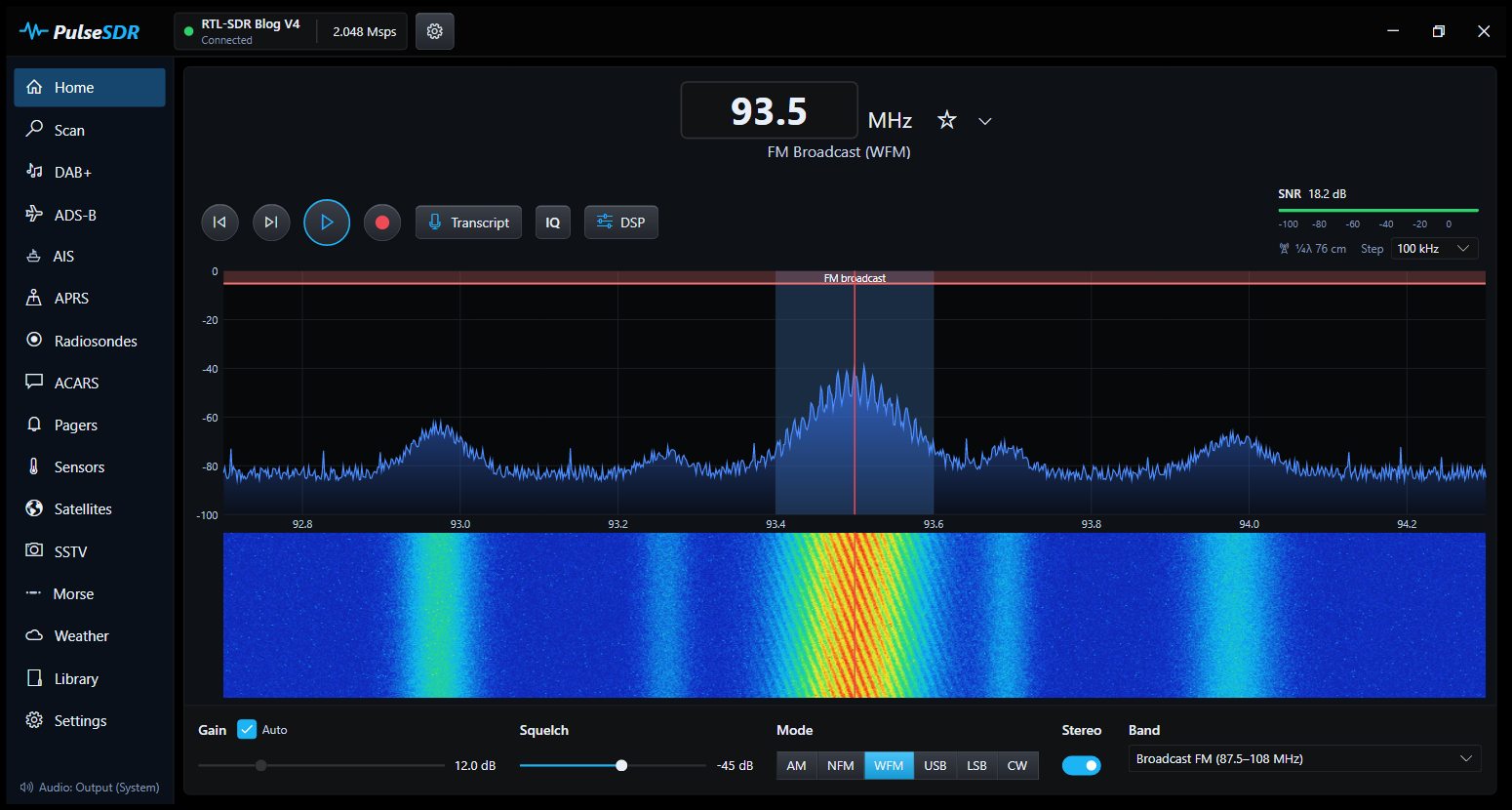Open the DAB+ section

pos(90,172)
